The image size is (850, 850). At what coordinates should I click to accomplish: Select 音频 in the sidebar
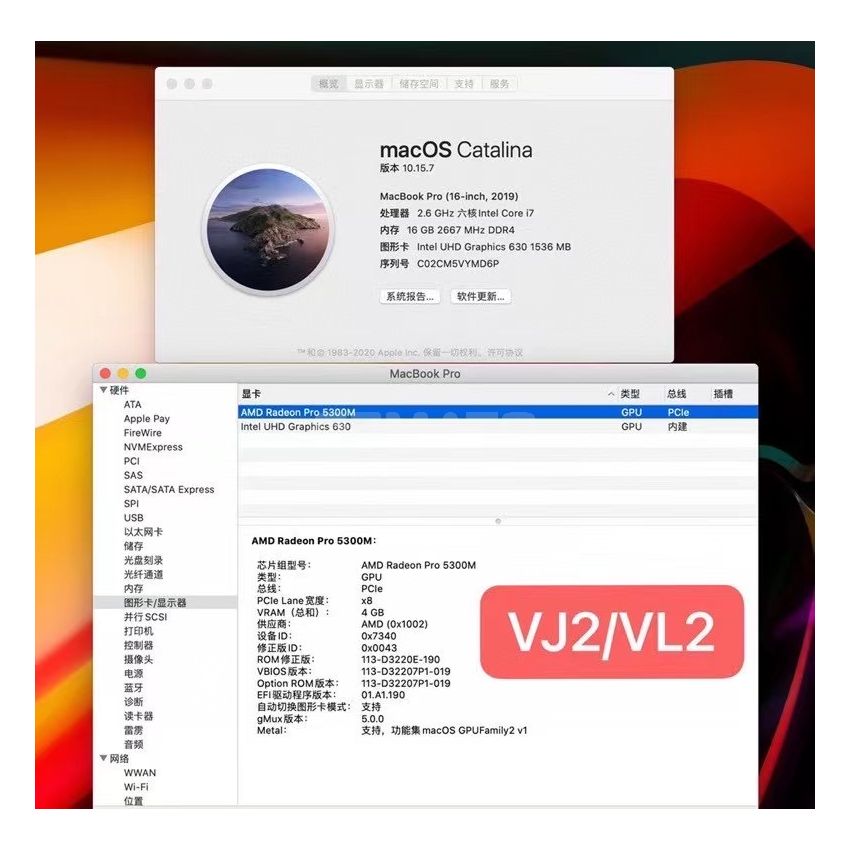pos(134,744)
